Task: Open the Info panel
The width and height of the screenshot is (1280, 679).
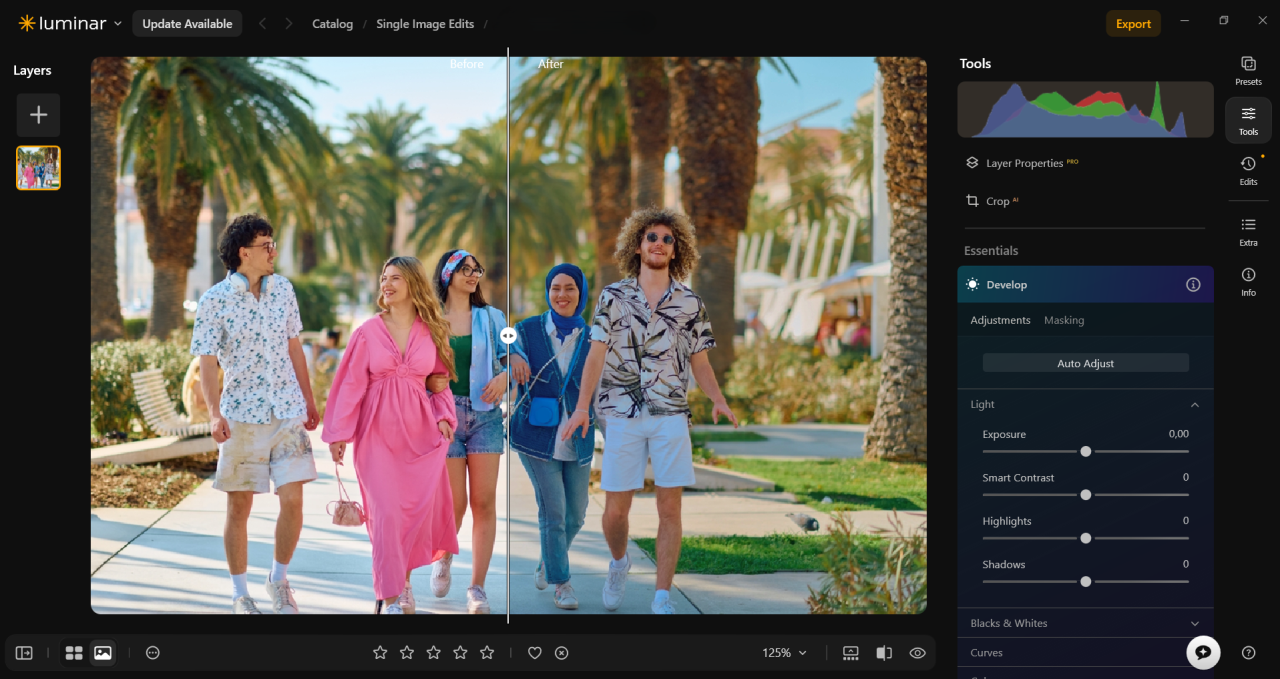Action: [x=1248, y=282]
